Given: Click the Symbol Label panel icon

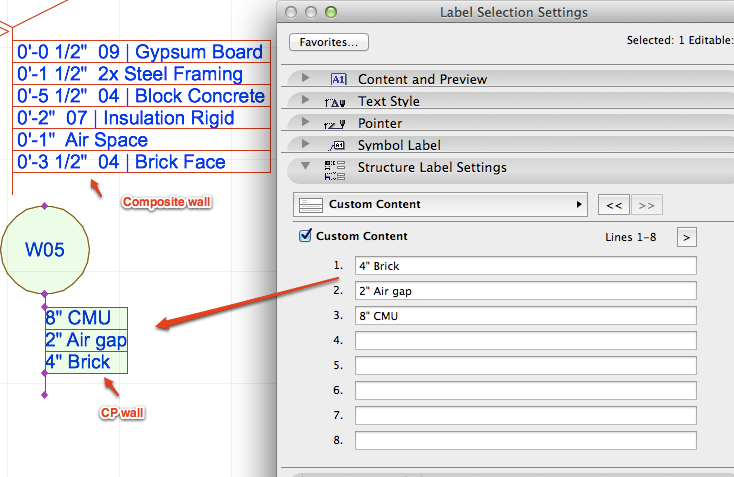Looking at the screenshot, I should tap(337, 145).
